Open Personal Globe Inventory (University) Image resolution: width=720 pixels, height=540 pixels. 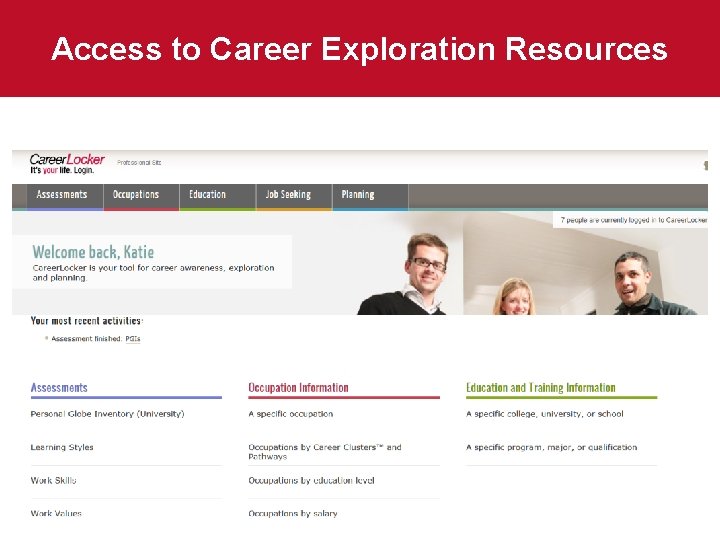coord(107,414)
